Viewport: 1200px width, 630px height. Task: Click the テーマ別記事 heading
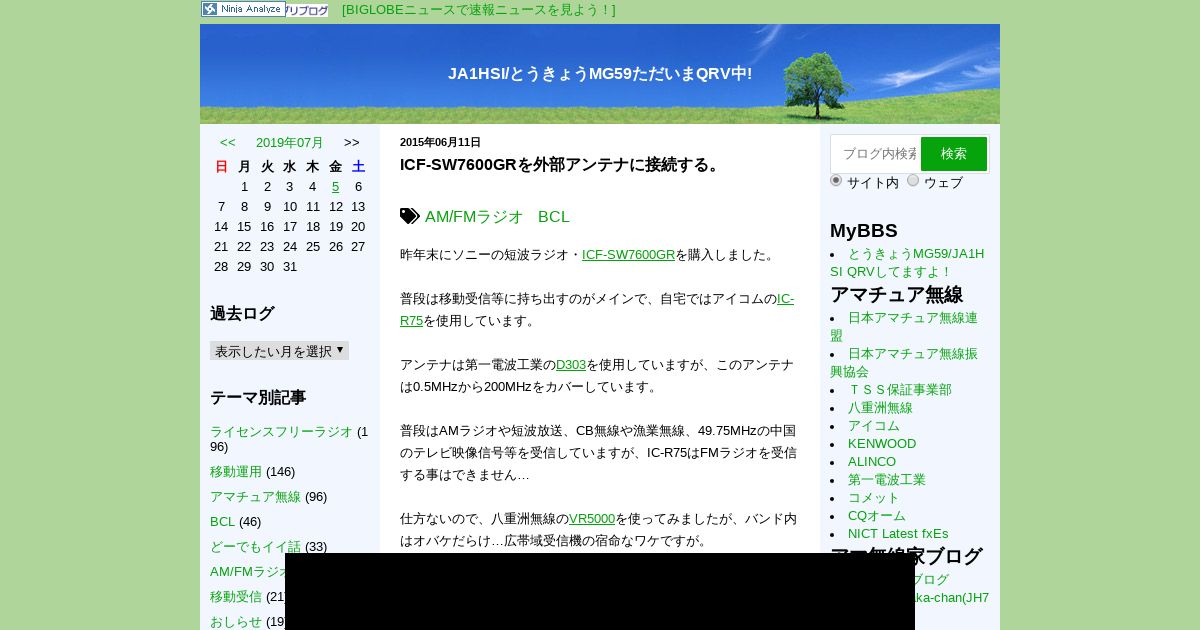pos(258,397)
